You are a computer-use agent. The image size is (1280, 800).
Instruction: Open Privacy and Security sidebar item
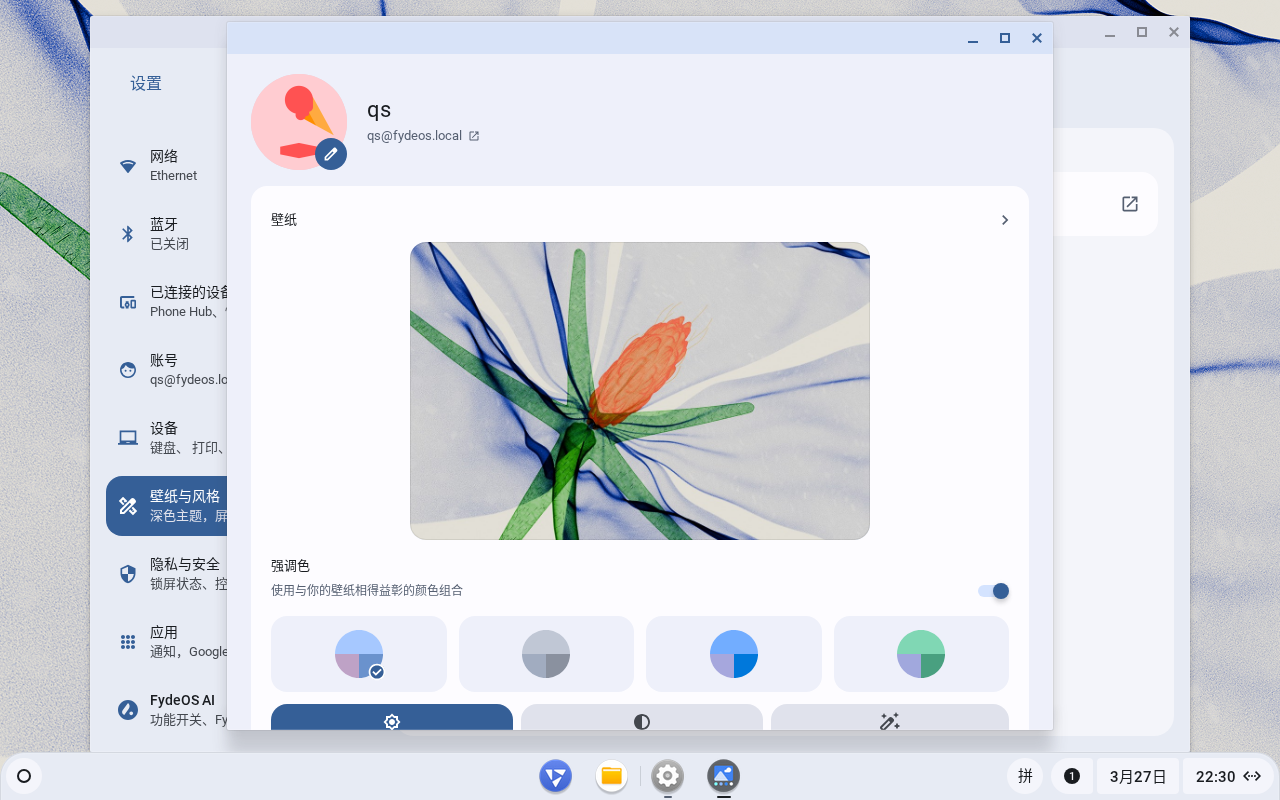pyautogui.click(x=165, y=574)
